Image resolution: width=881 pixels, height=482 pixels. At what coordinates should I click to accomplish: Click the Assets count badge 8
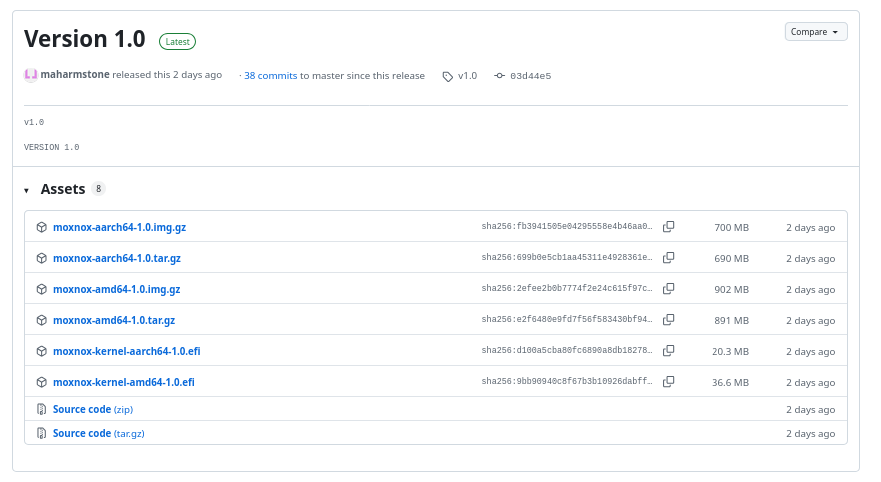click(98, 189)
